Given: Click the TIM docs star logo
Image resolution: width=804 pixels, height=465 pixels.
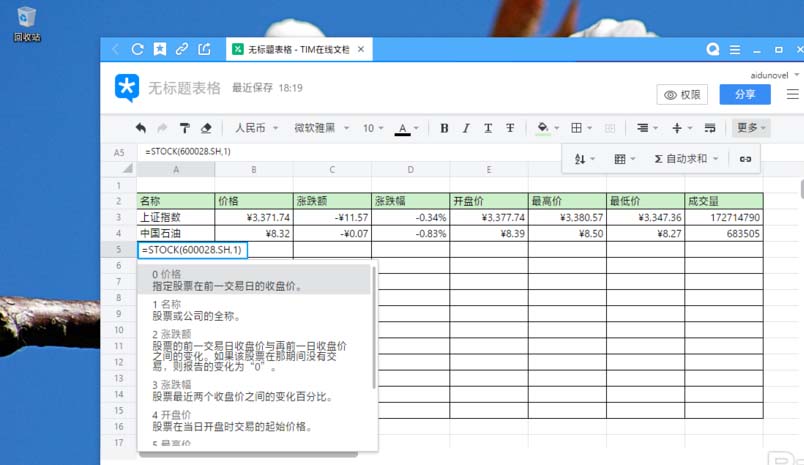Looking at the screenshot, I should click(x=127, y=88).
